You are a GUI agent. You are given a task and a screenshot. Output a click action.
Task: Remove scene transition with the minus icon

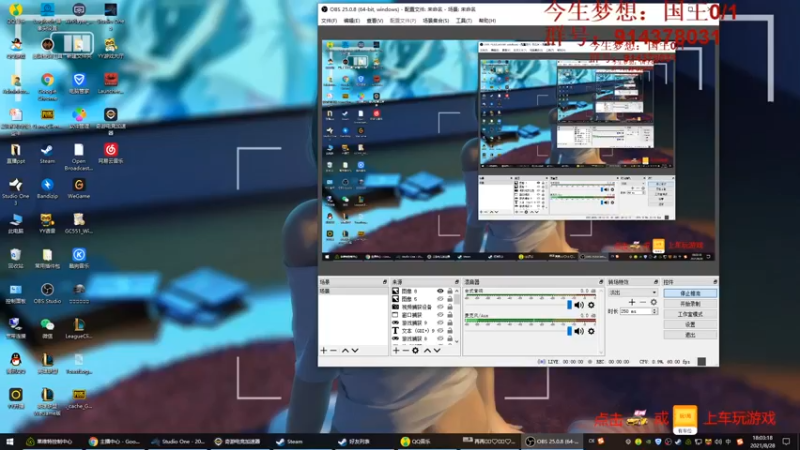point(643,302)
